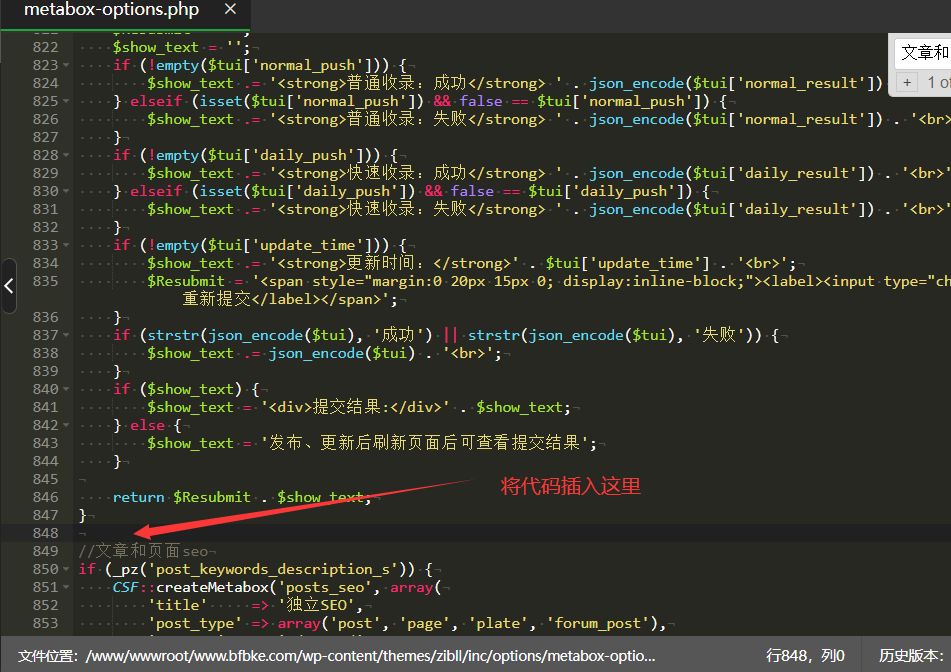Click line number 835 in the gutter

coord(45,281)
